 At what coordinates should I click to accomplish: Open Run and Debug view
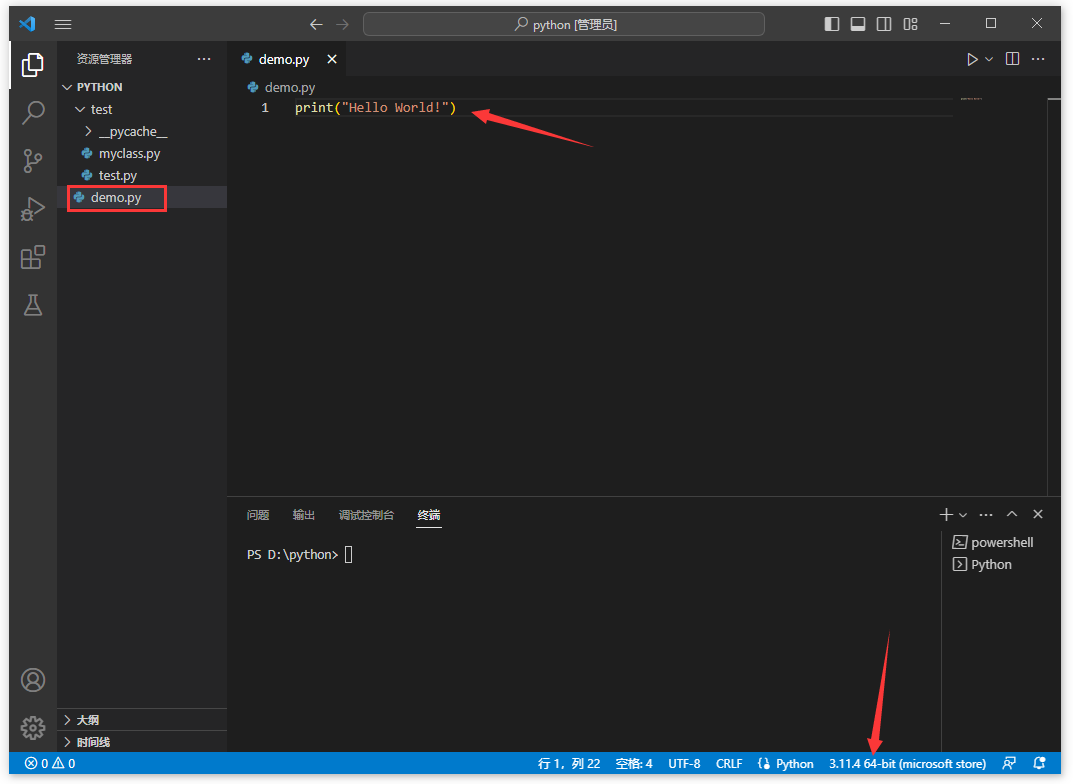33,209
